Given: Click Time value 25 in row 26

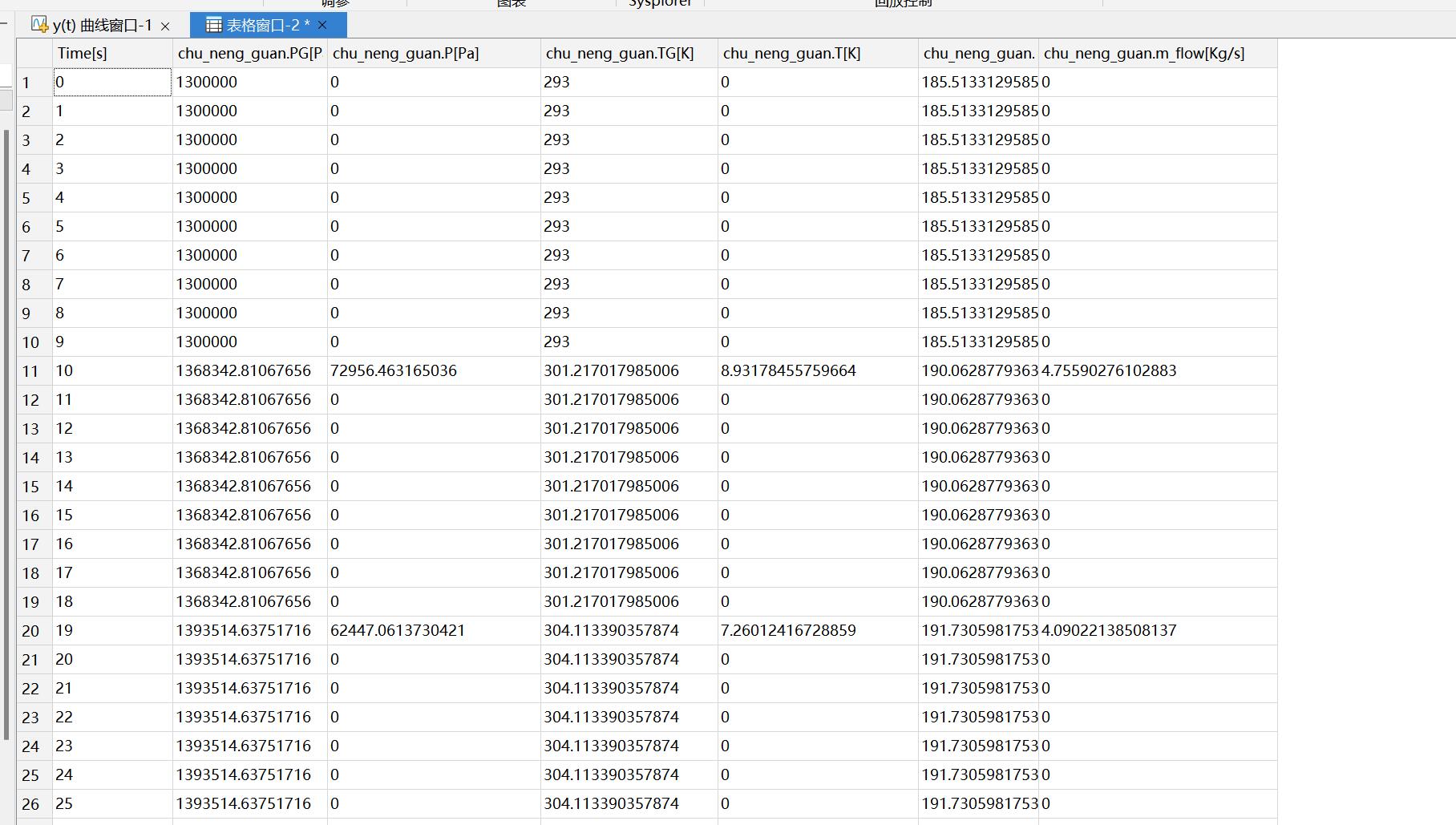Looking at the screenshot, I should click(113, 803).
